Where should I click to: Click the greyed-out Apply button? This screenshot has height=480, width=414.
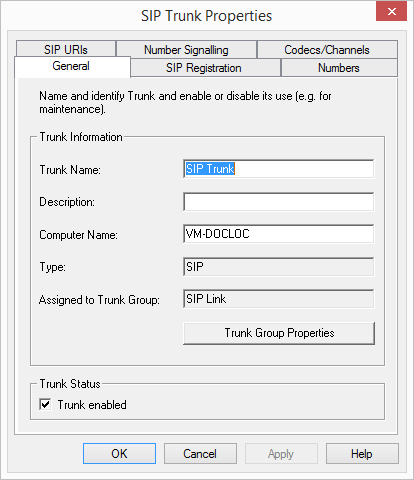click(x=281, y=454)
